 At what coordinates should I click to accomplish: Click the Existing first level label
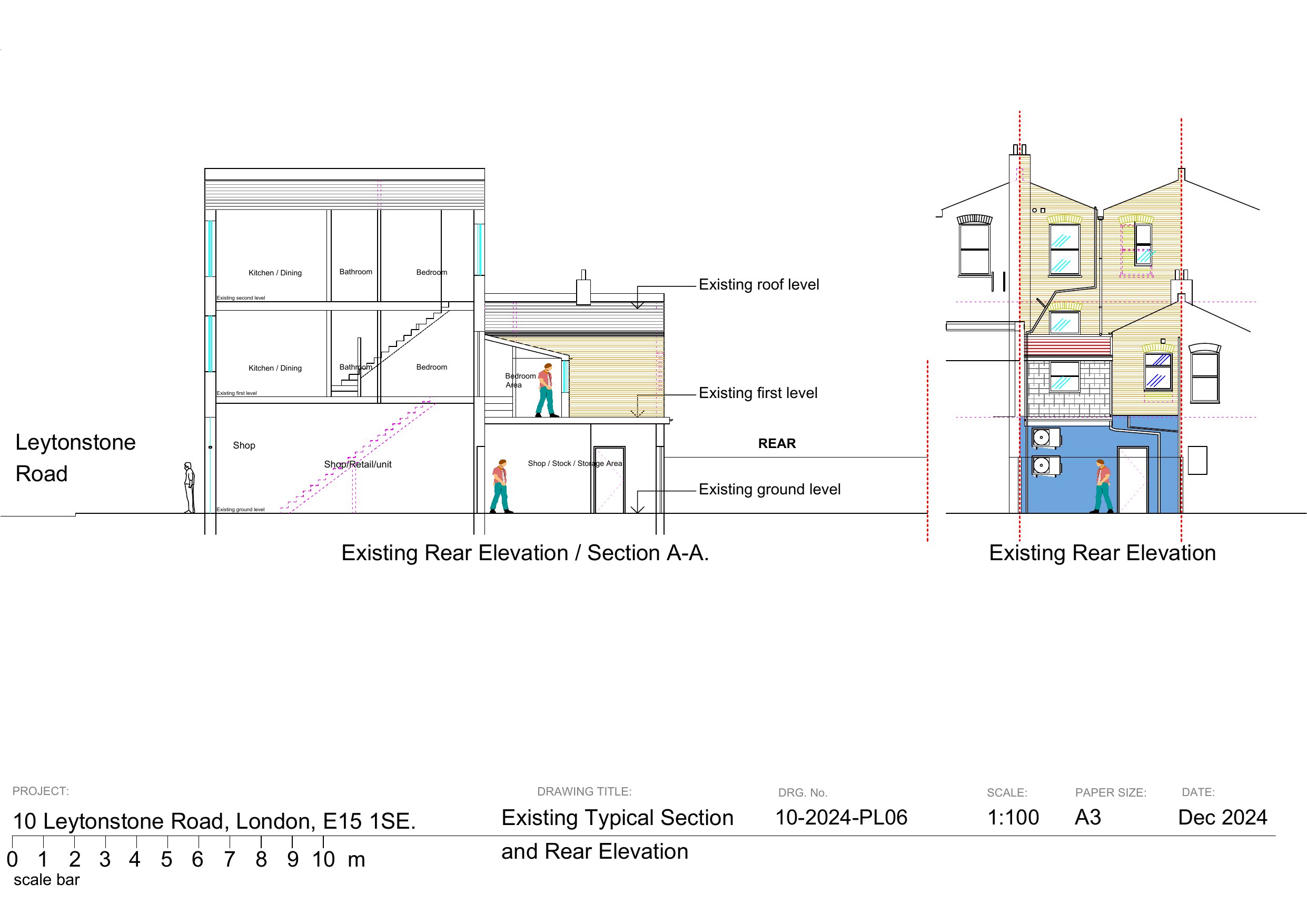tap(758, 393)
